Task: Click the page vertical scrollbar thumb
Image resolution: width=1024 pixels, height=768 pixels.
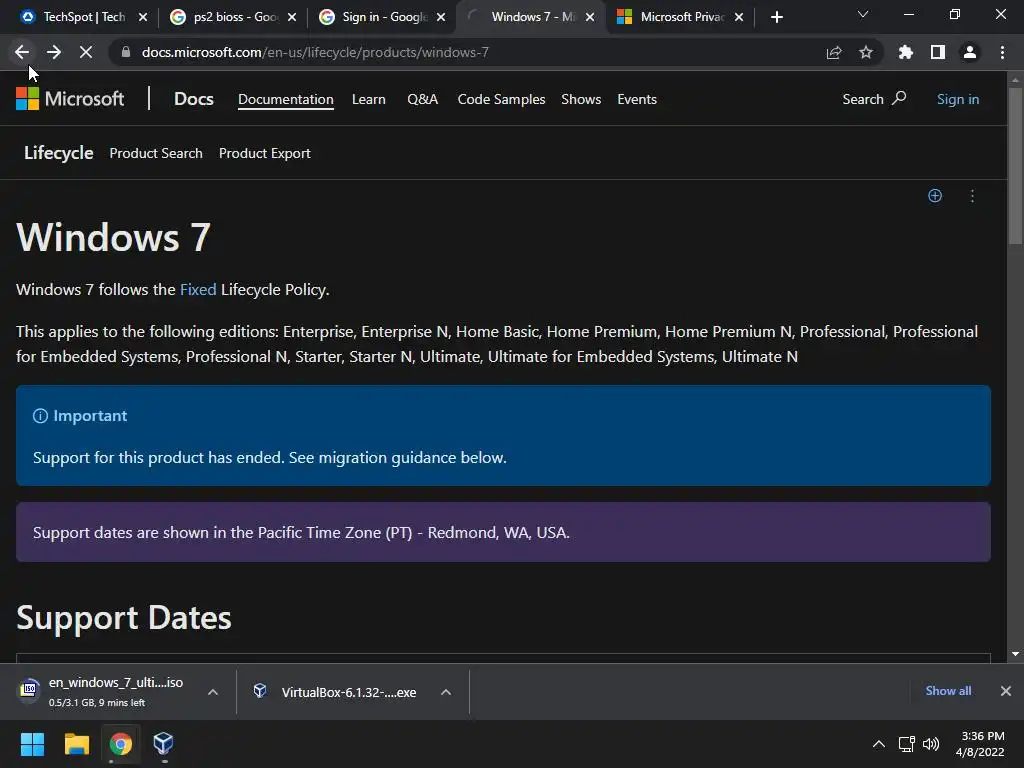Action: pyautogui.click(x=1015, y=166)
